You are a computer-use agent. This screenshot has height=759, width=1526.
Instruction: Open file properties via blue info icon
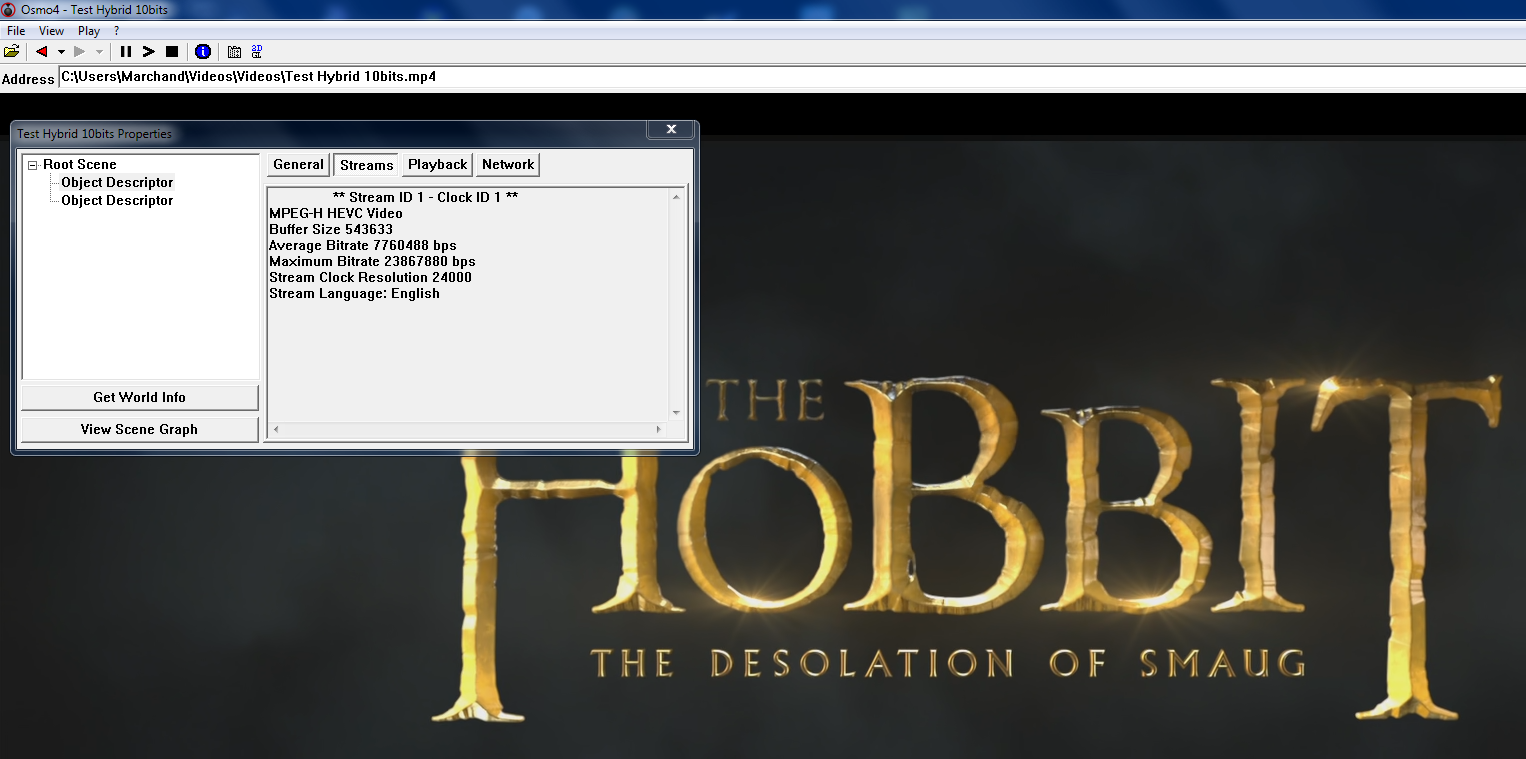[203, 51]
